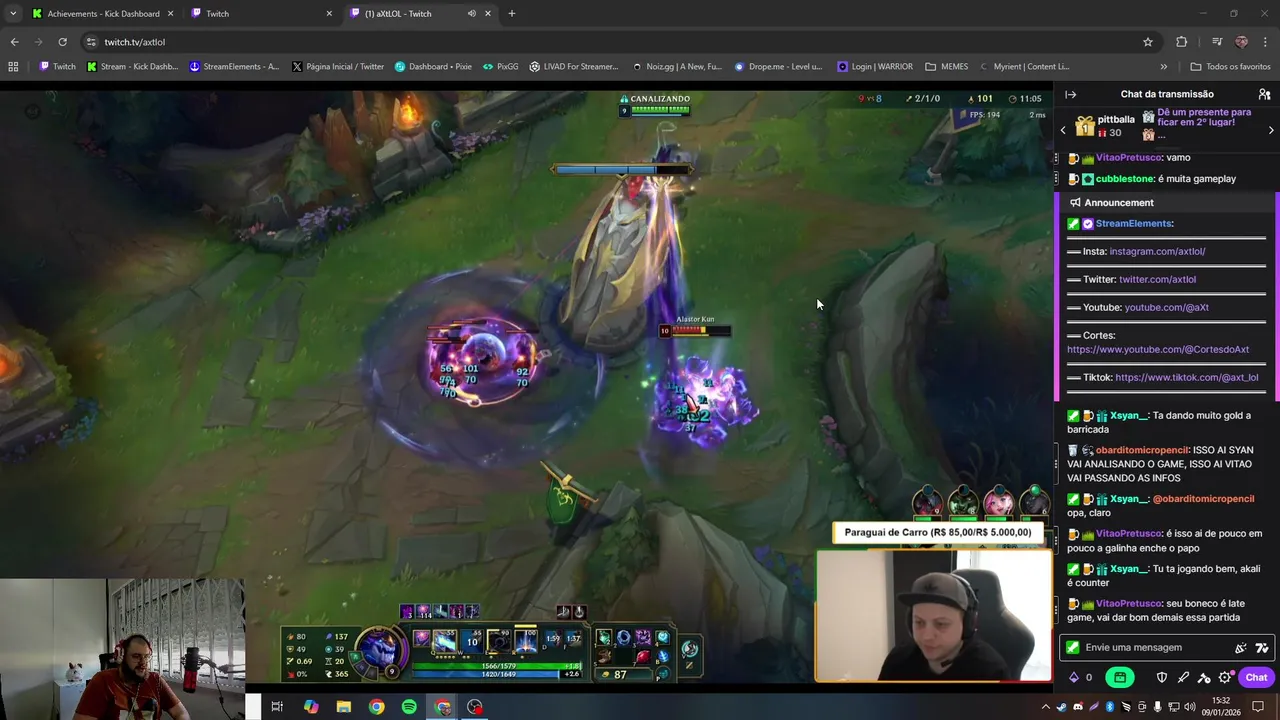This screenshot has width=1280, height=720.
Task: Show previous gift leaderboard entry
Action: [1063, 130]
